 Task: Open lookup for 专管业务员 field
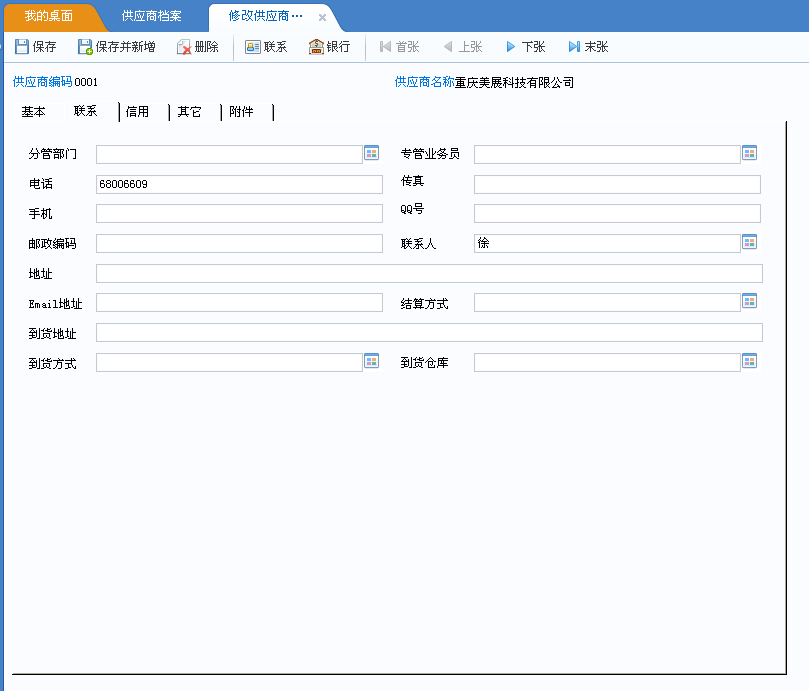[750, 153]
